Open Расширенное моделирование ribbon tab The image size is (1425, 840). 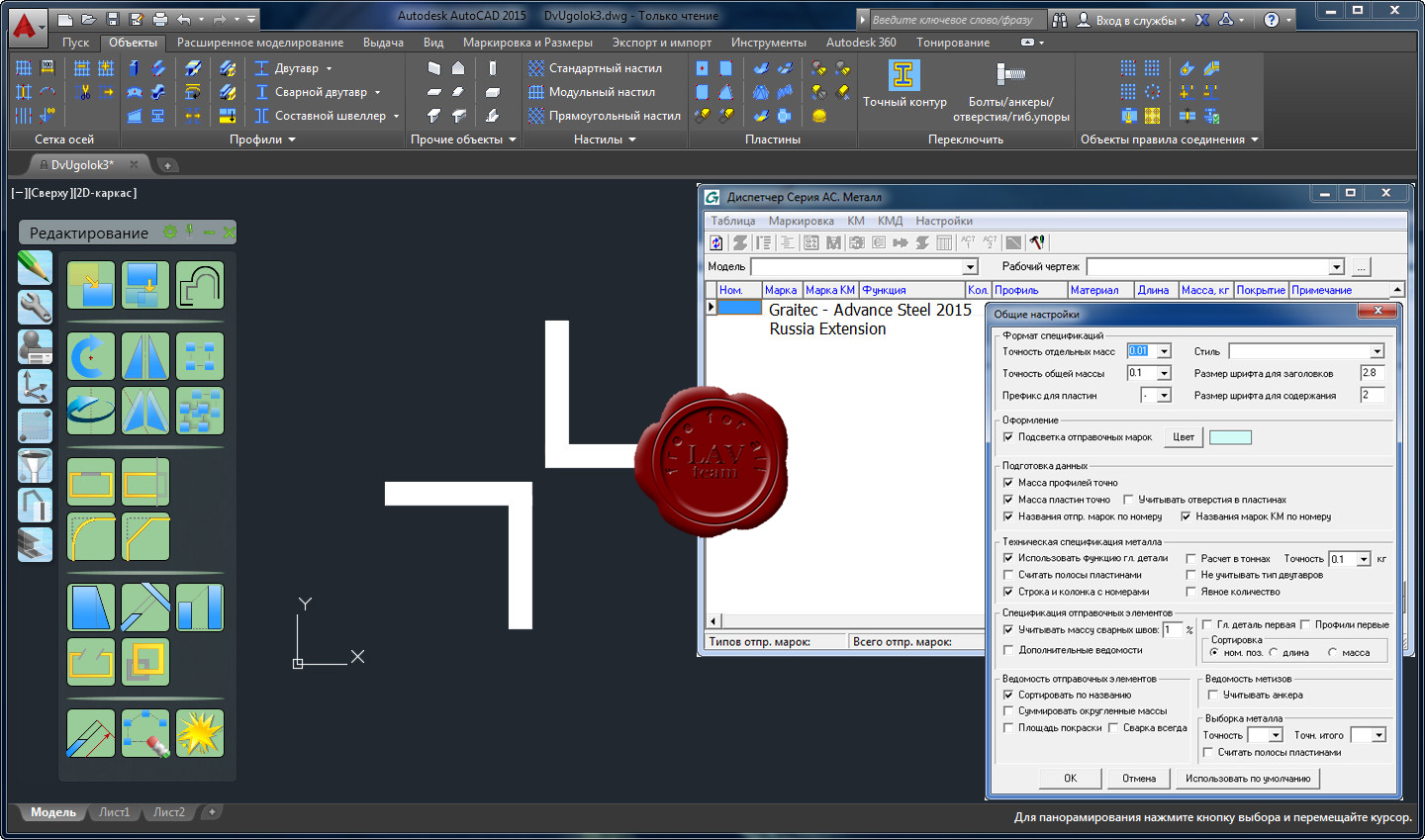[260, 43]
